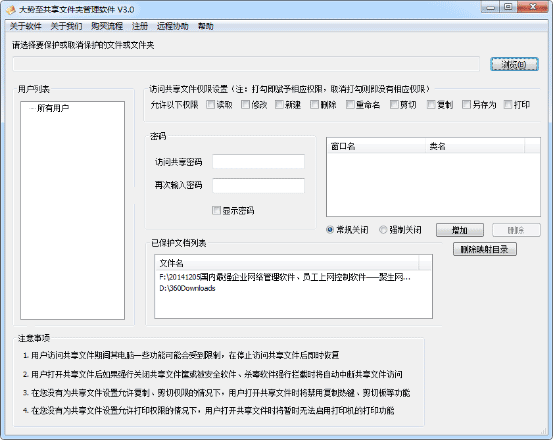Image resolution: width=554 pixels, height=441 pixels.
Task: Click the 文件名 column header
Action: (287, 263)
